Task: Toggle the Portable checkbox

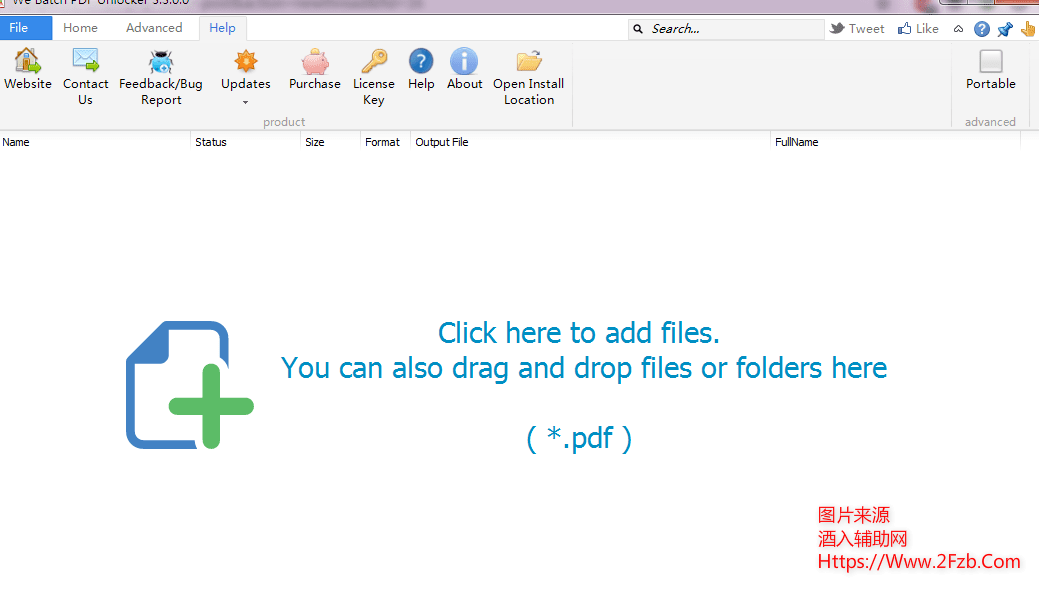Action: pos(990,62)
